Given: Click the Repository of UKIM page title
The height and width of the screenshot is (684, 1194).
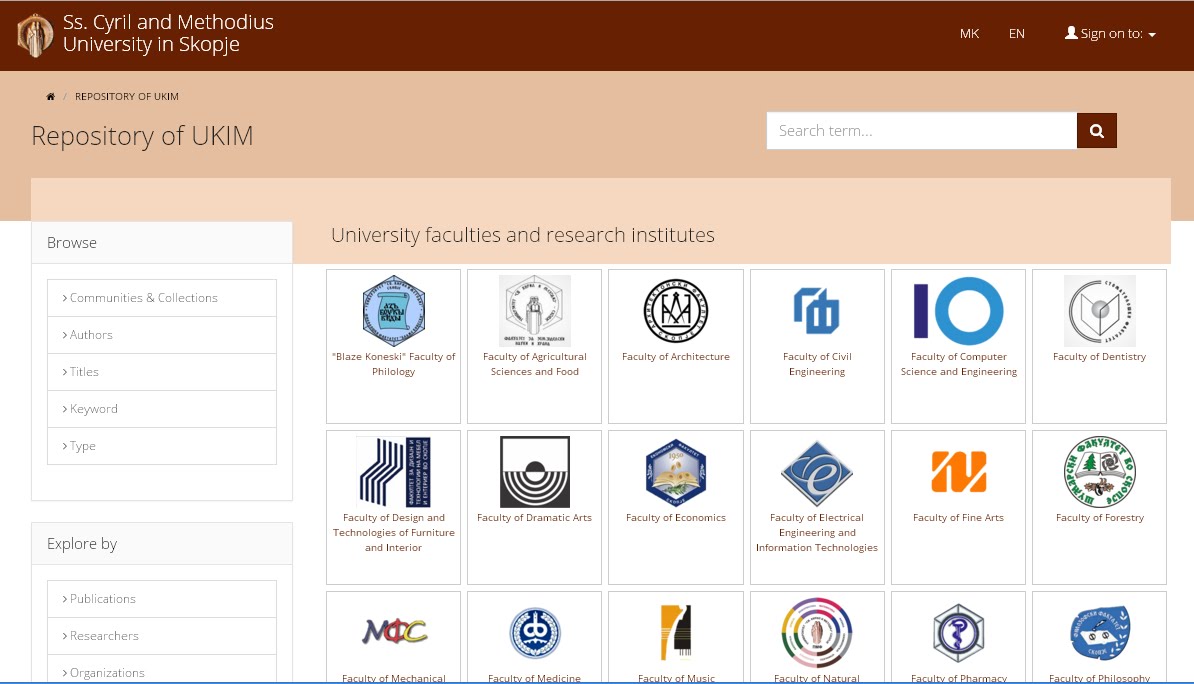Looking at the screenshot, I should [142, 136].
